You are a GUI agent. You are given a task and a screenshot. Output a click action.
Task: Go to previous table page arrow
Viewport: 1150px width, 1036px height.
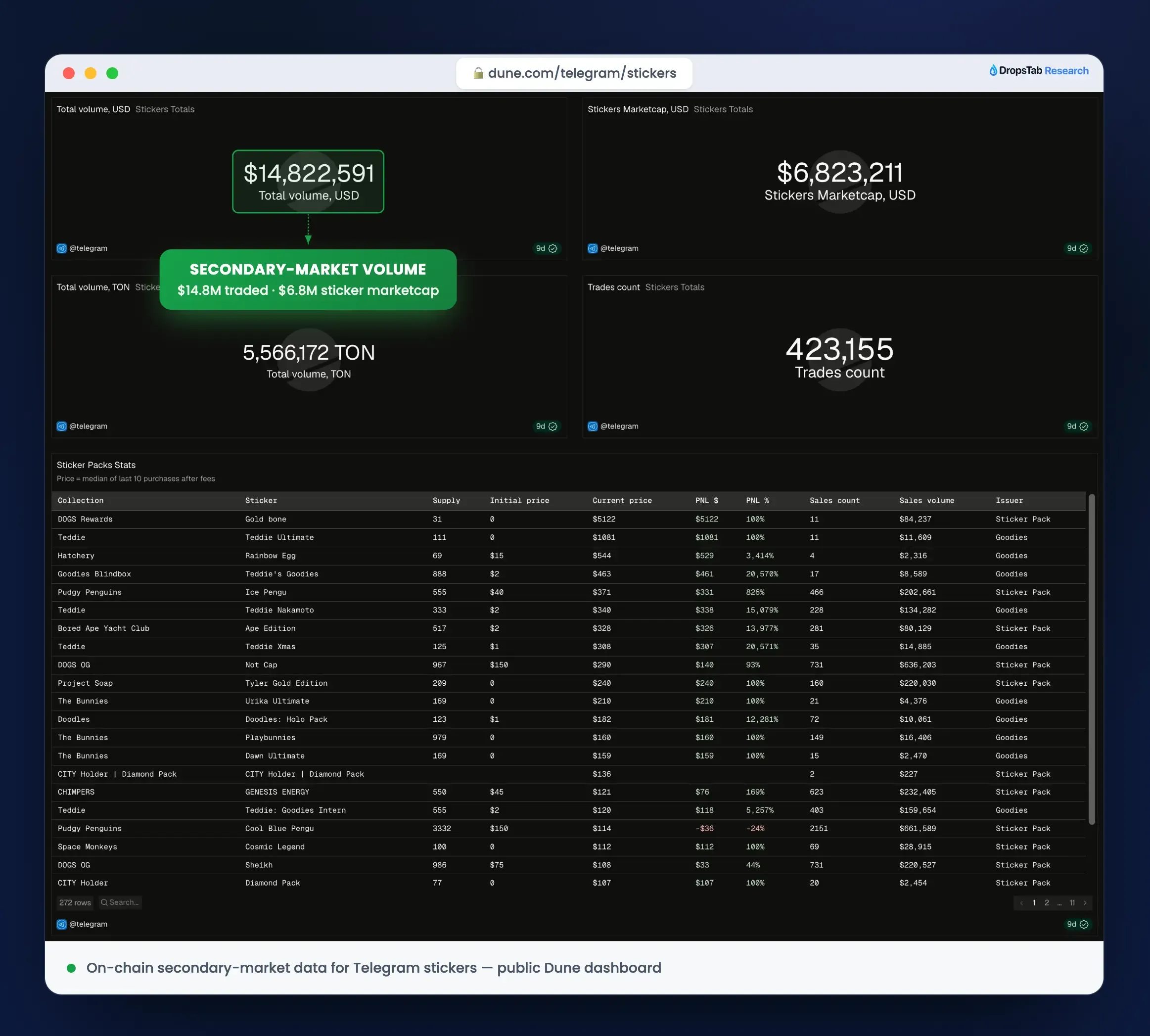point(1021,903)
